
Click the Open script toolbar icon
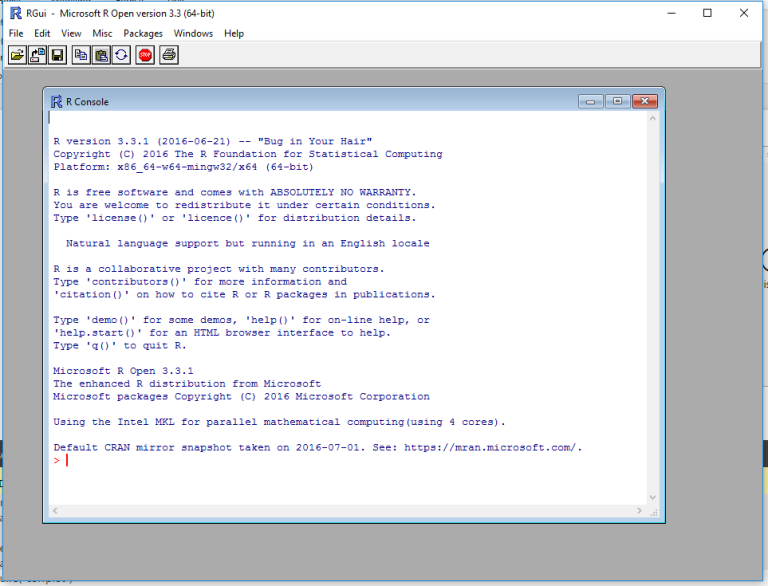(18, 55)
